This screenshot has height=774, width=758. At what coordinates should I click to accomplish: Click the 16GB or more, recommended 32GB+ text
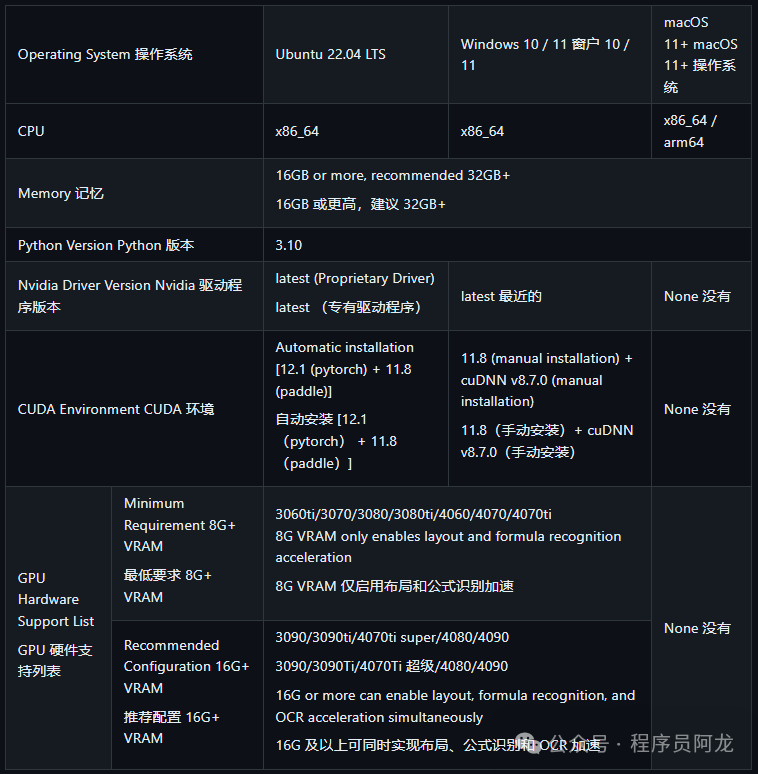click(393, 175)
